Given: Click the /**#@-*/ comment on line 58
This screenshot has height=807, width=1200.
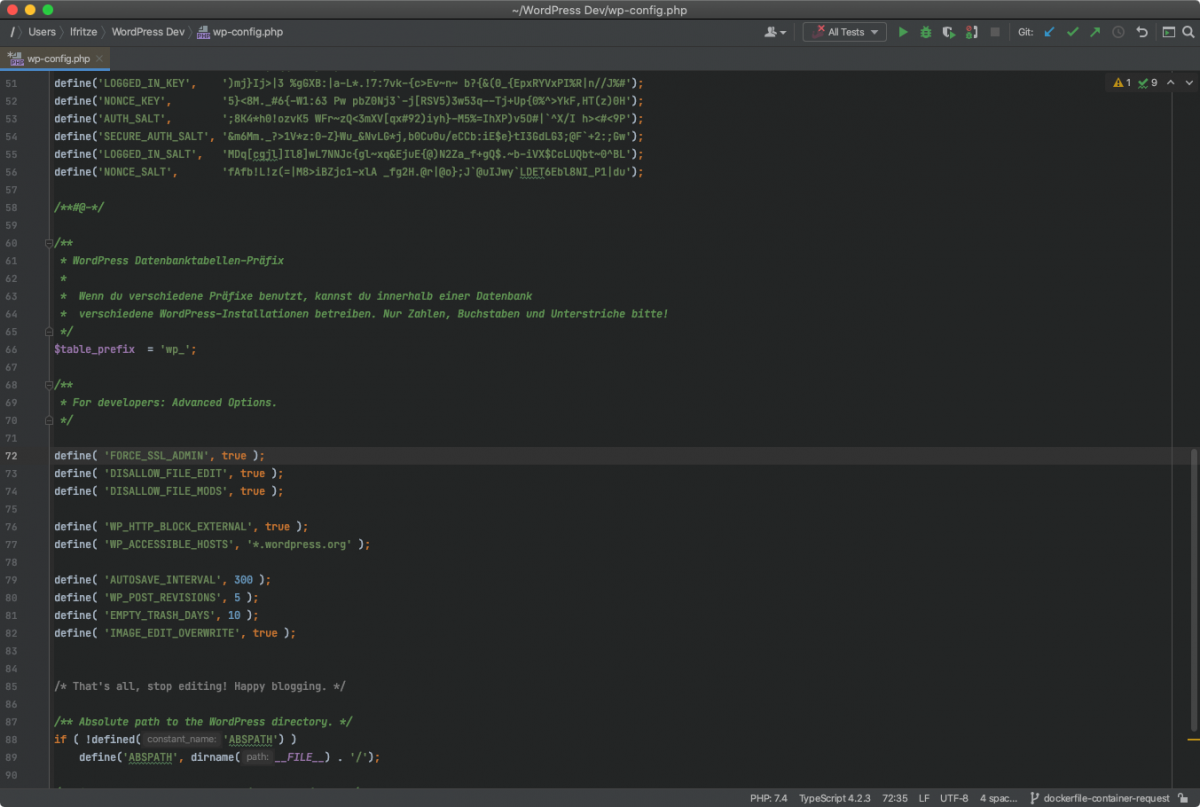Looking at the screenshot, I should 79,208.
